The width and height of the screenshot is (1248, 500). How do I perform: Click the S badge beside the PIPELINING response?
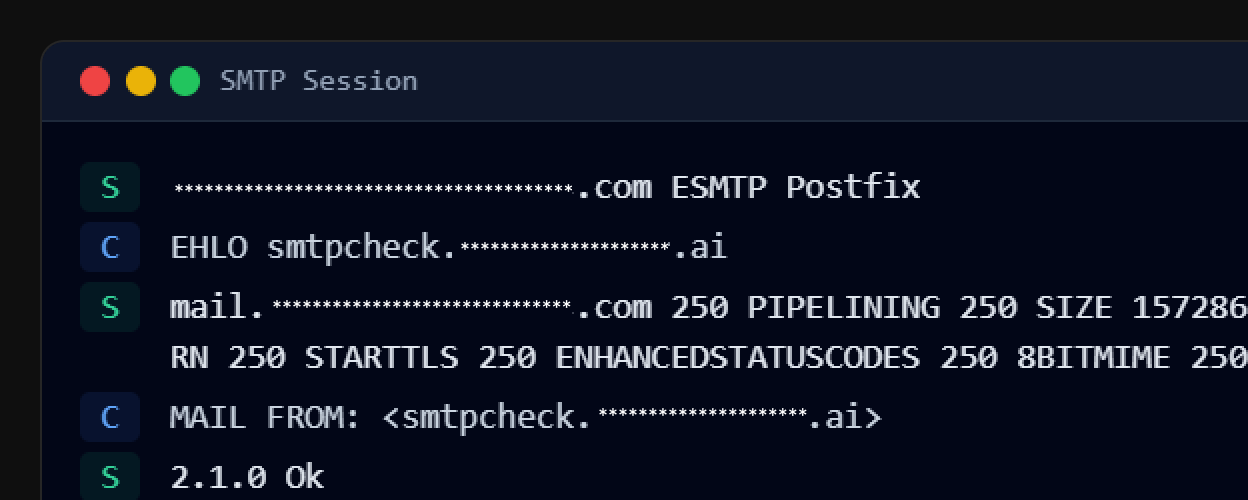click(x=110, y=307)
